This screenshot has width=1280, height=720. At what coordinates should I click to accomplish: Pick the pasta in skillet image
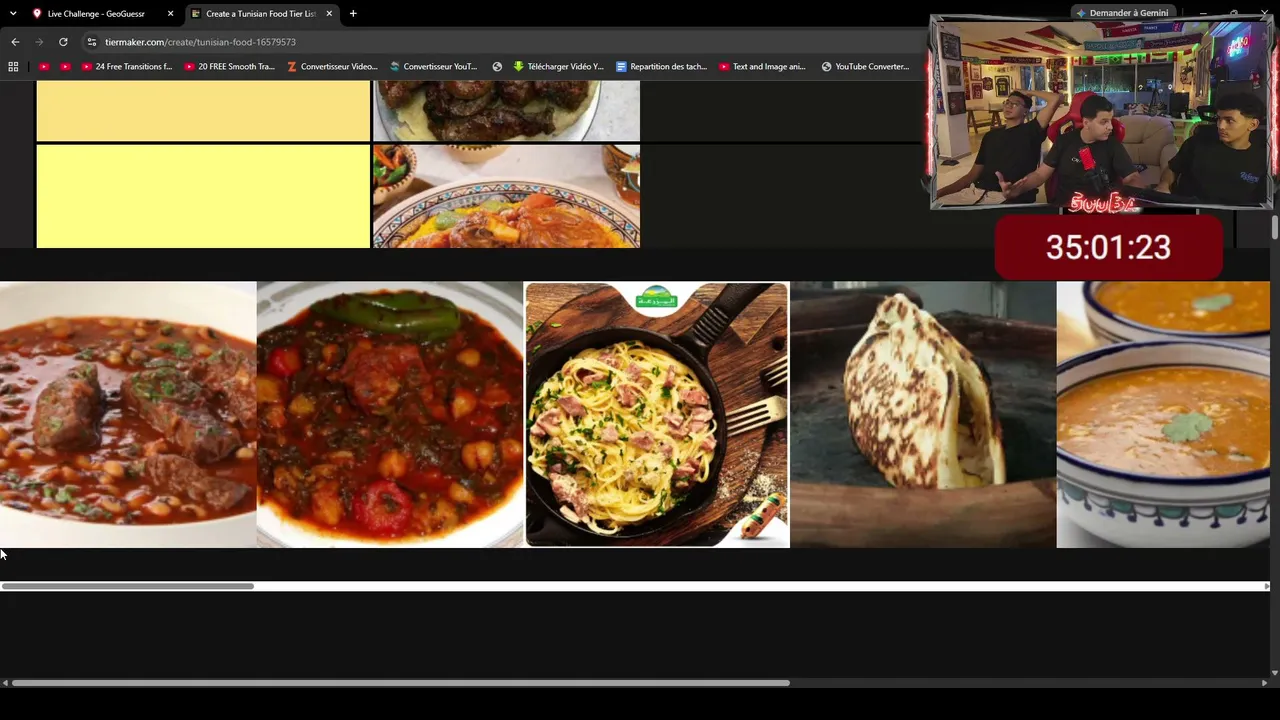coord(657,414)
